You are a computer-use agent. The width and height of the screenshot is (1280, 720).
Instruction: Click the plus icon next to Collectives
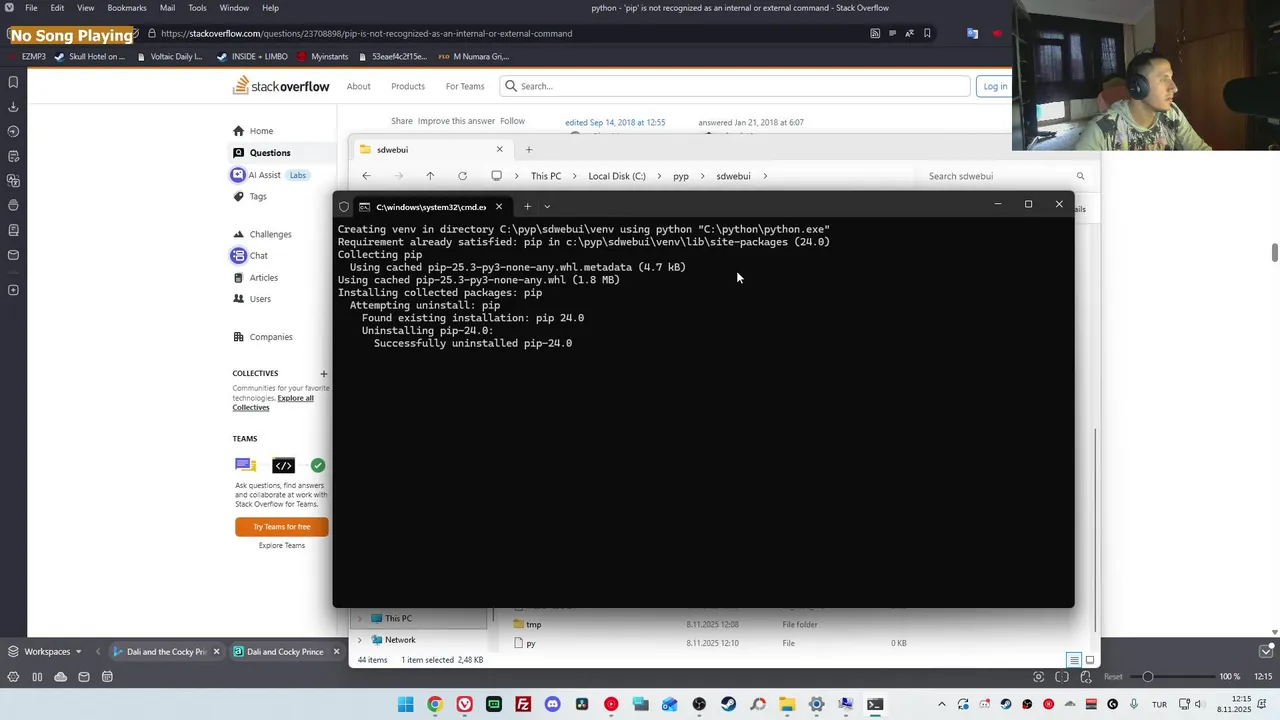pyautogui.click(x=323, y=374)
